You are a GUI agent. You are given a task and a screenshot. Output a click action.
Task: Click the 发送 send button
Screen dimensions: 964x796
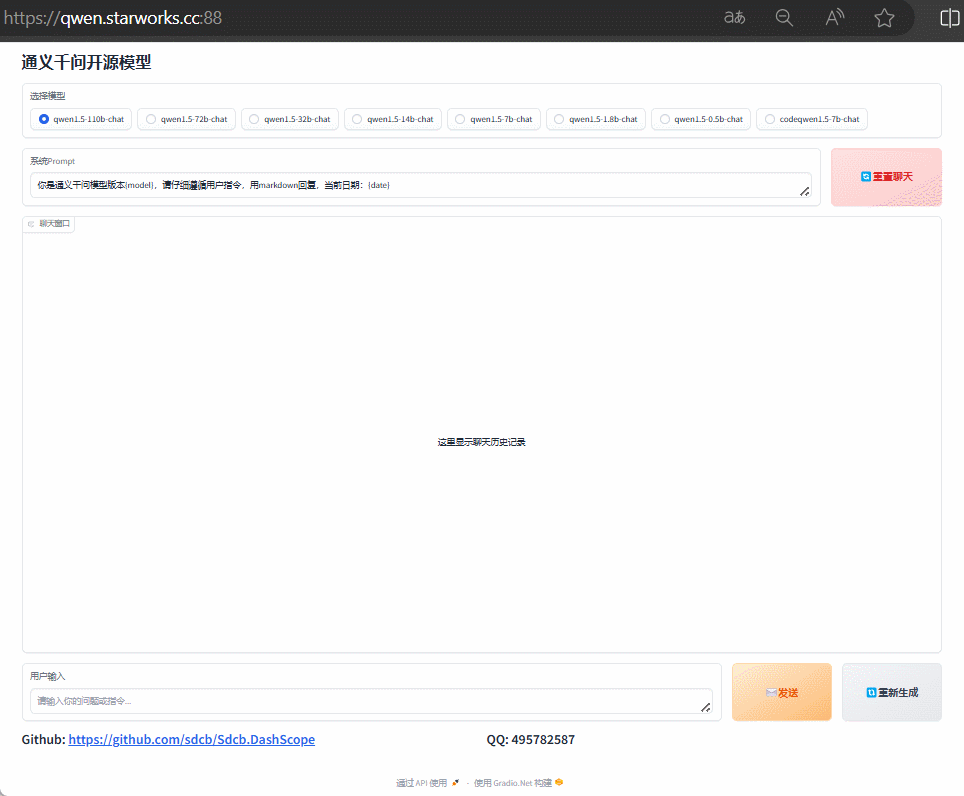pyautogui.click(x=781, y=692)
